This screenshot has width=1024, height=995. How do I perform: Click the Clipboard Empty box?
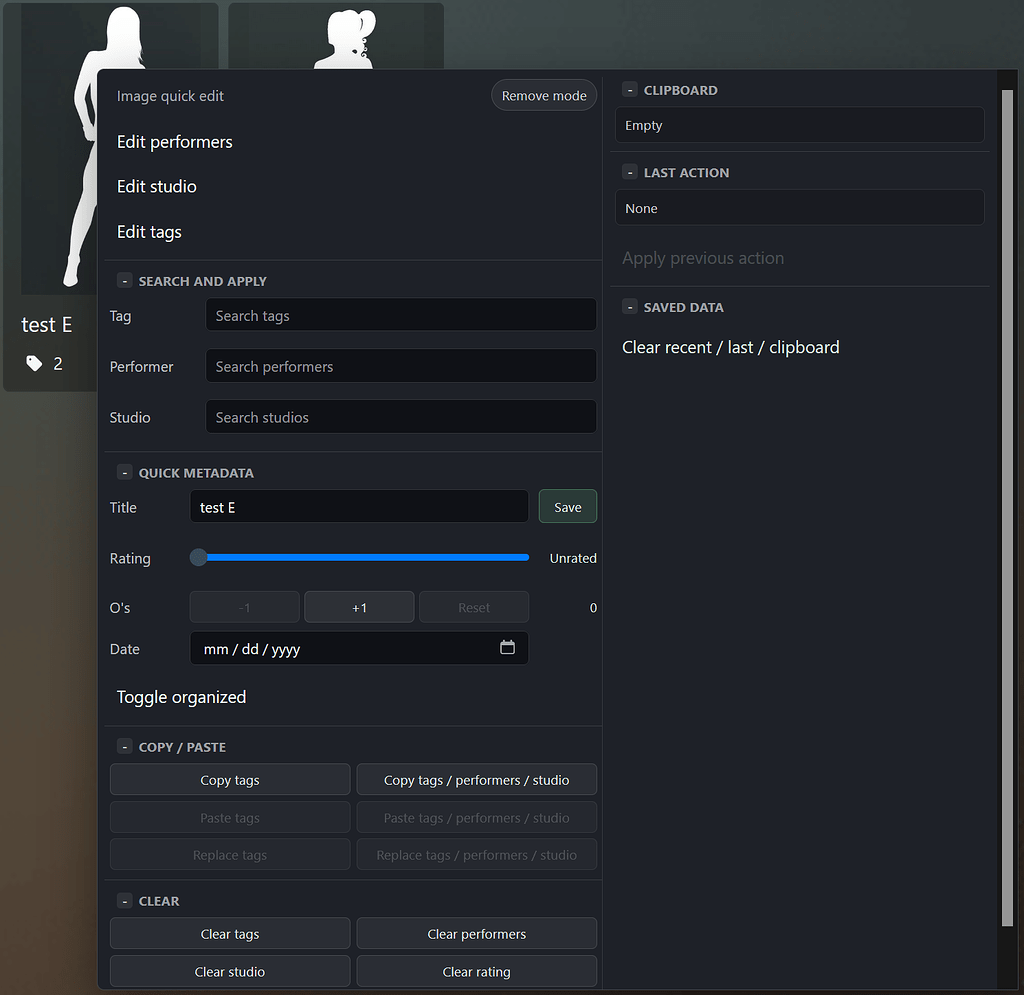pos(799,125)
